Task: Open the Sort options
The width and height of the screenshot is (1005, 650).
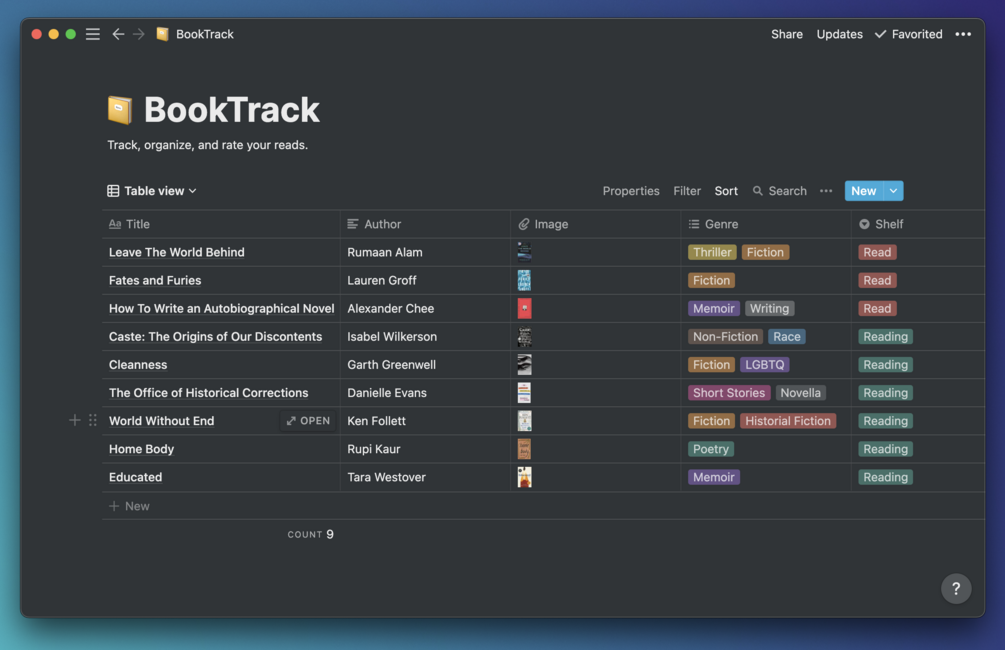Action: (x=726, y=191)
